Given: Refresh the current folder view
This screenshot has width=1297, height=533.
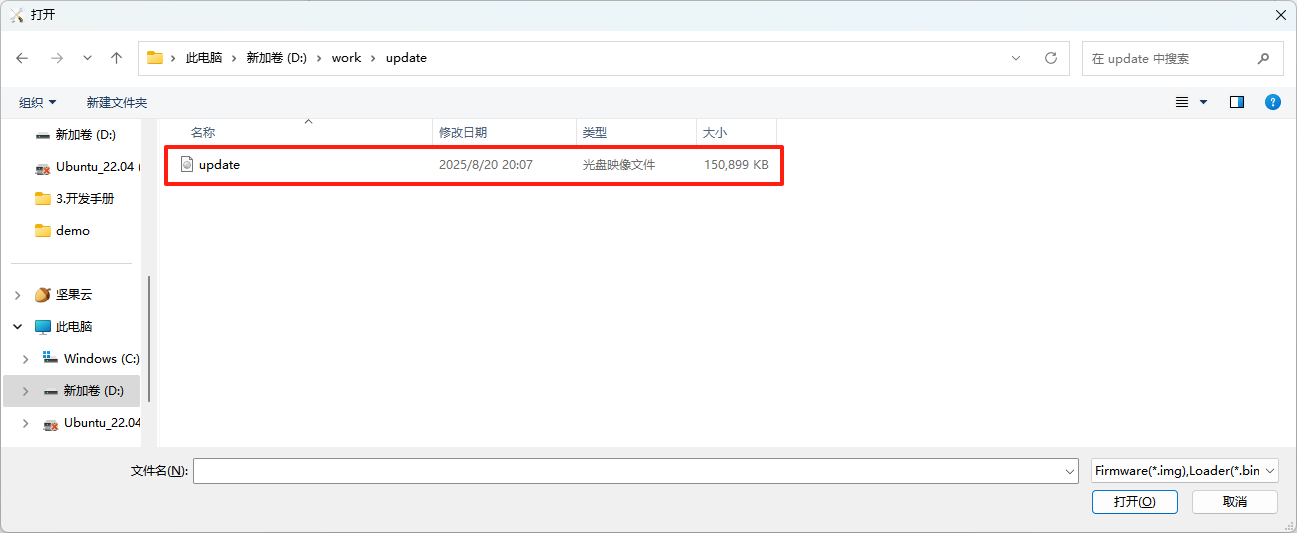Looking at the screenshot, I should point(1050,58).
